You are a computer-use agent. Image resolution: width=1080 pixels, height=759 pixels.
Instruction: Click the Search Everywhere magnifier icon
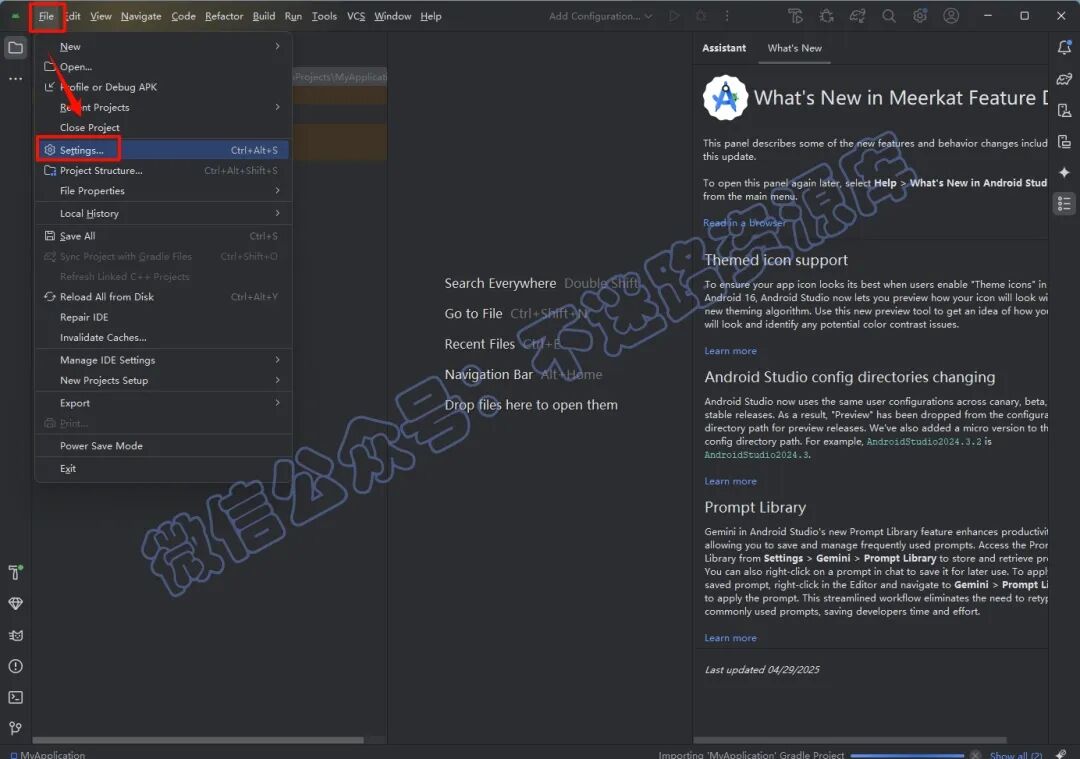[889, 16]
